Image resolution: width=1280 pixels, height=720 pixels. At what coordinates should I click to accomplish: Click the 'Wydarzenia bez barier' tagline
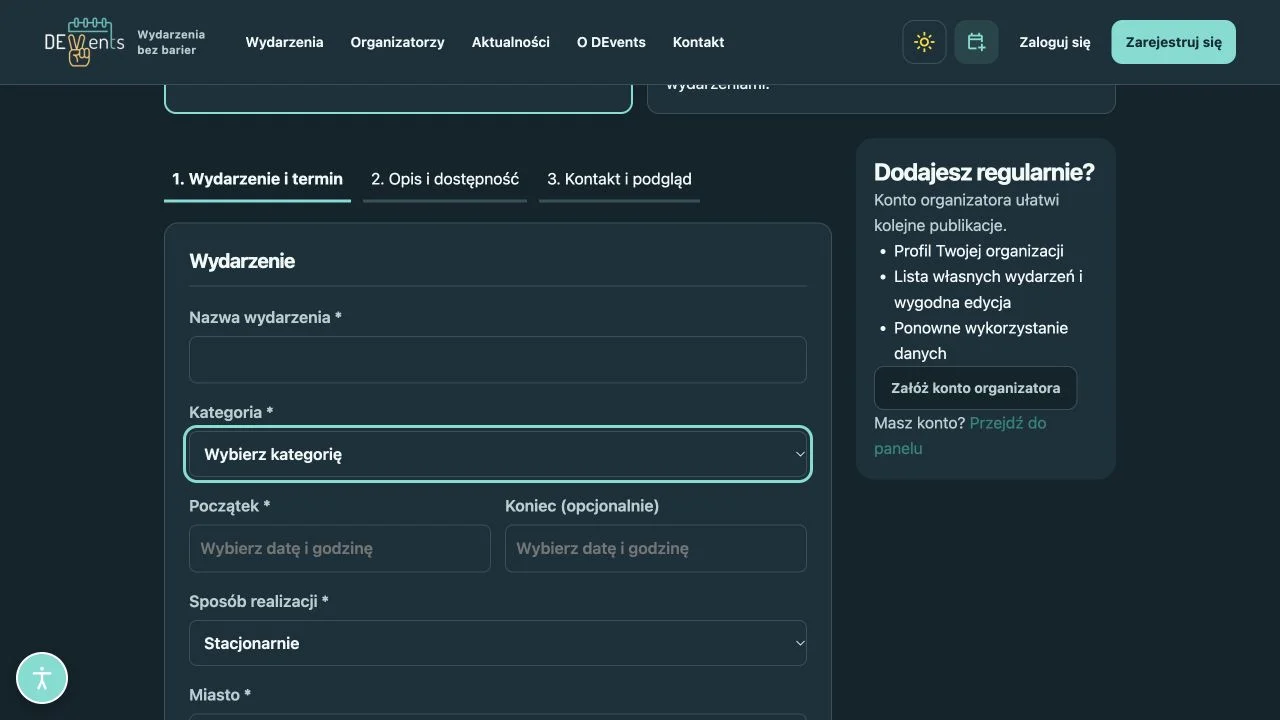[x=171, y=42]
